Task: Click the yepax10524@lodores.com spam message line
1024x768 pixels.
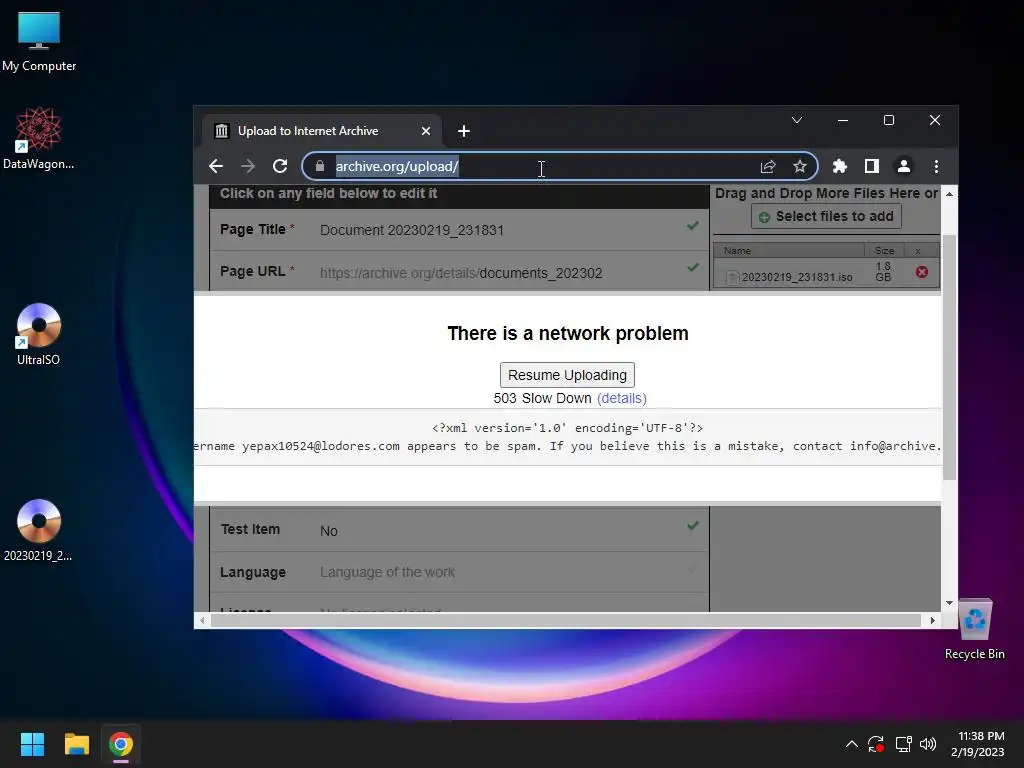Action: (568, 446)
